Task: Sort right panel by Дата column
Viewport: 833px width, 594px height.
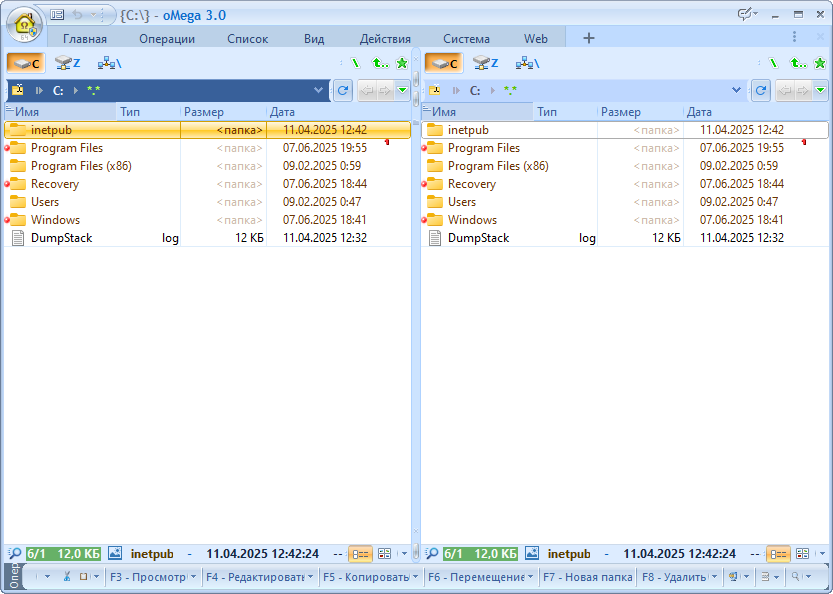Action: pyautogui.click(x=756, y=112)
